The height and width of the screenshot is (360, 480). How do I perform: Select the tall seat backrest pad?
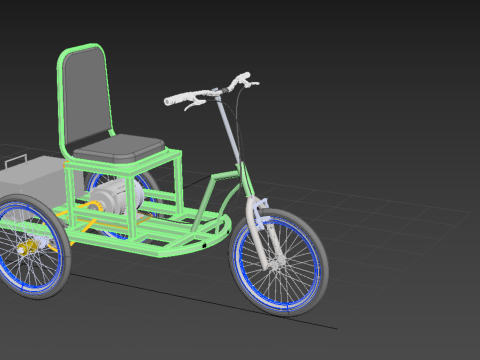coord(87,95)
